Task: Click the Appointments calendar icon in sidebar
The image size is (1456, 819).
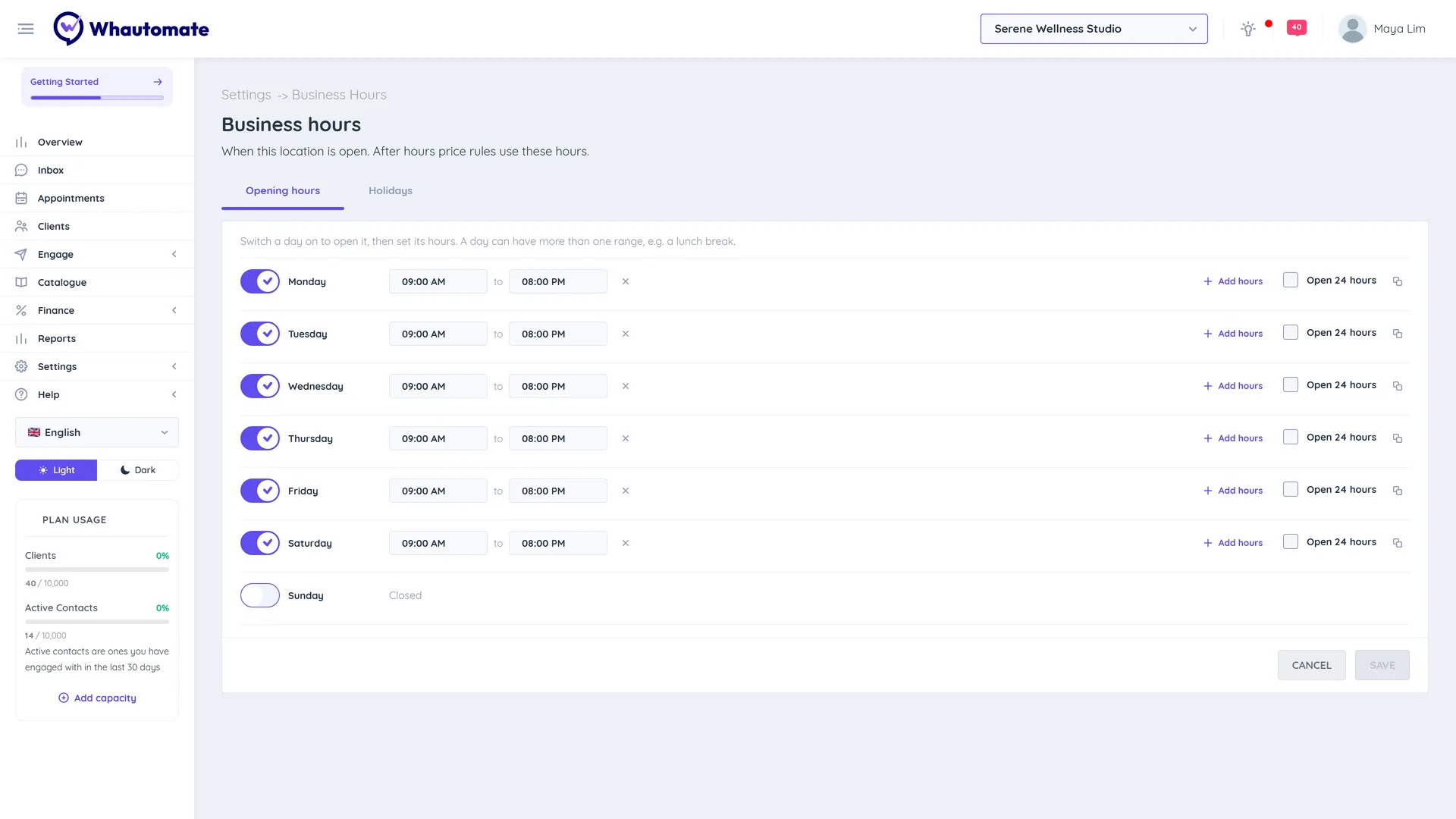Action: [21, 198]
